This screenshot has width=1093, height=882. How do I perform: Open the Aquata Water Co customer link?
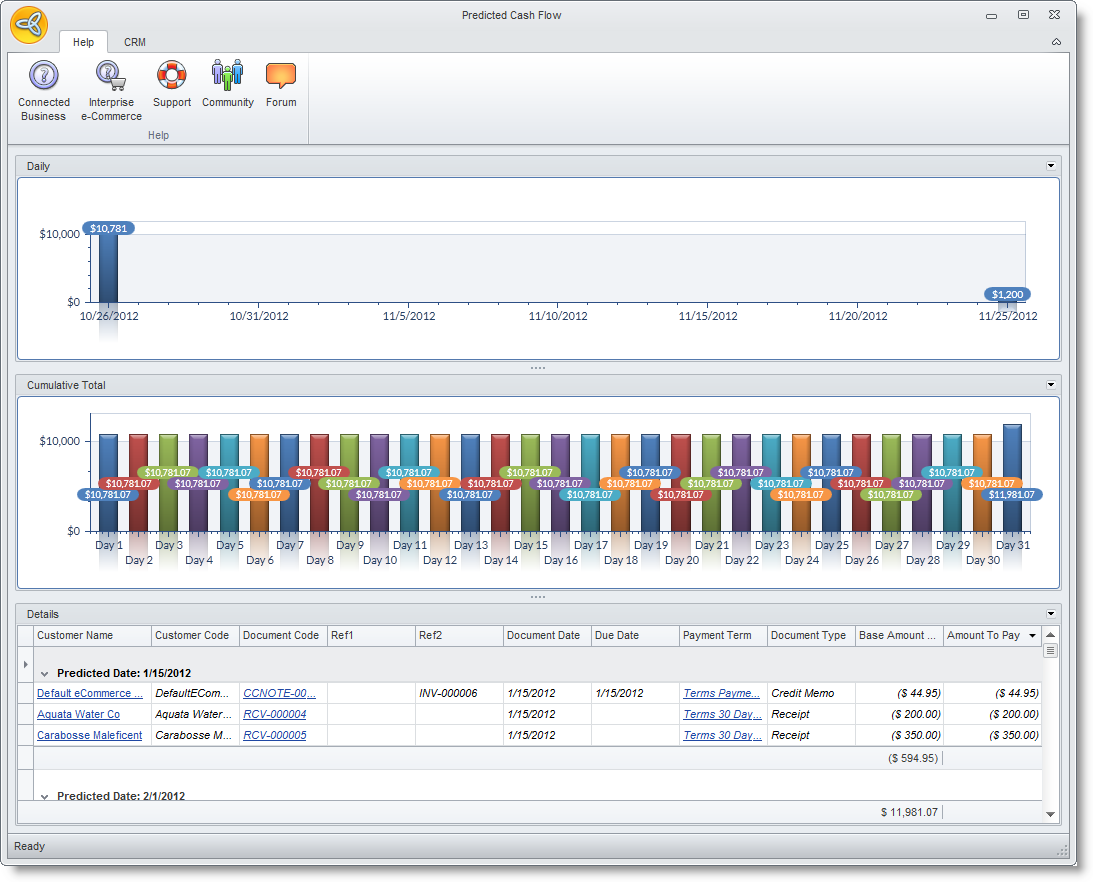pyautogui.click(x=78, y=715)
